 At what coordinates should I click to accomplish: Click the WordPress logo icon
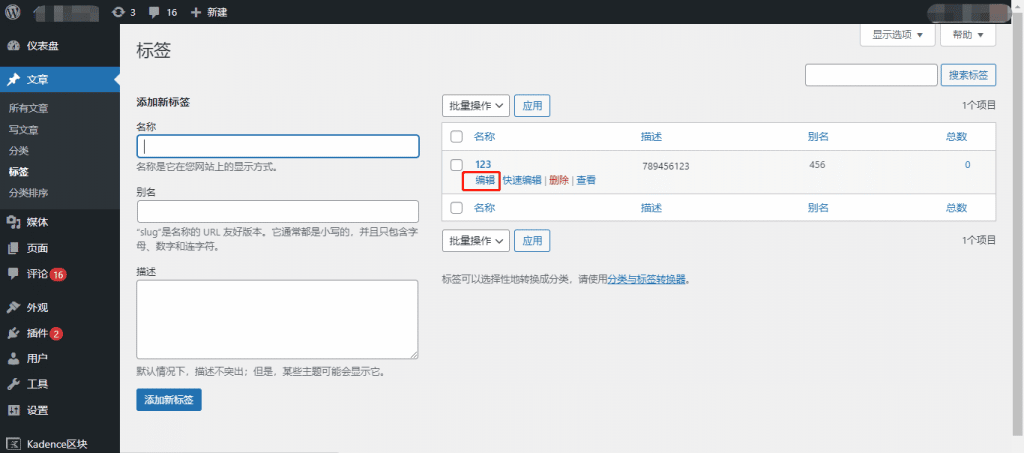coord(13,12)
